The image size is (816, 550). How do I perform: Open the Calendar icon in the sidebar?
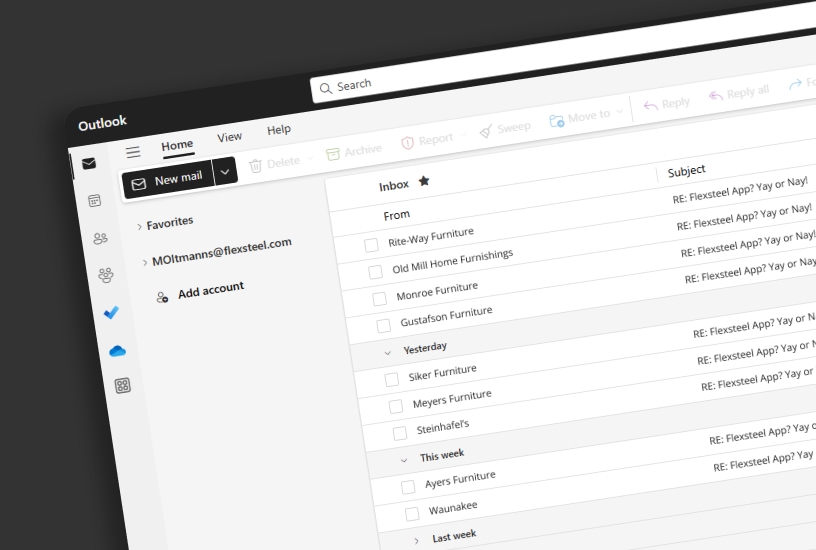[95, 200]
